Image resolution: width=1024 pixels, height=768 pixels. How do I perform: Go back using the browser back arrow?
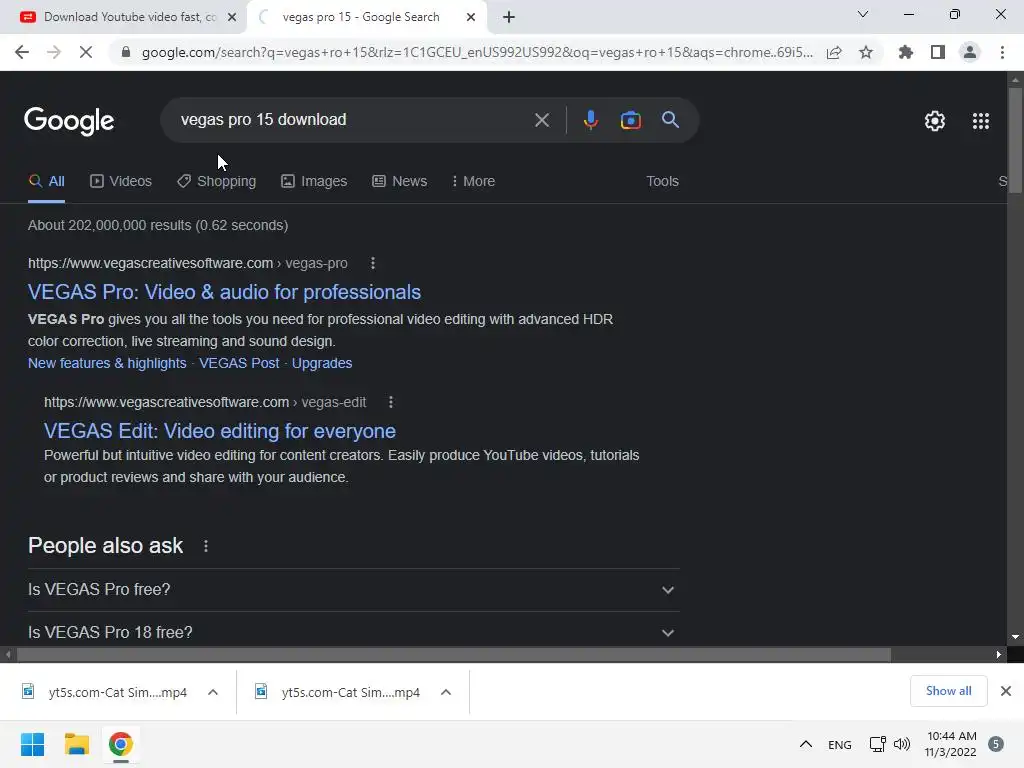pyautogui.click(x=22, y=52)
